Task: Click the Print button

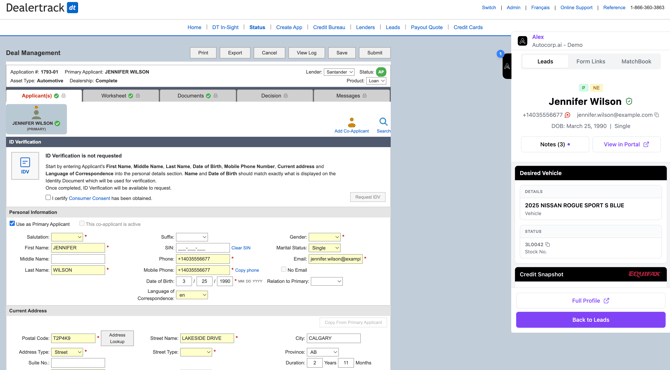Action: (x=203, y=53)
